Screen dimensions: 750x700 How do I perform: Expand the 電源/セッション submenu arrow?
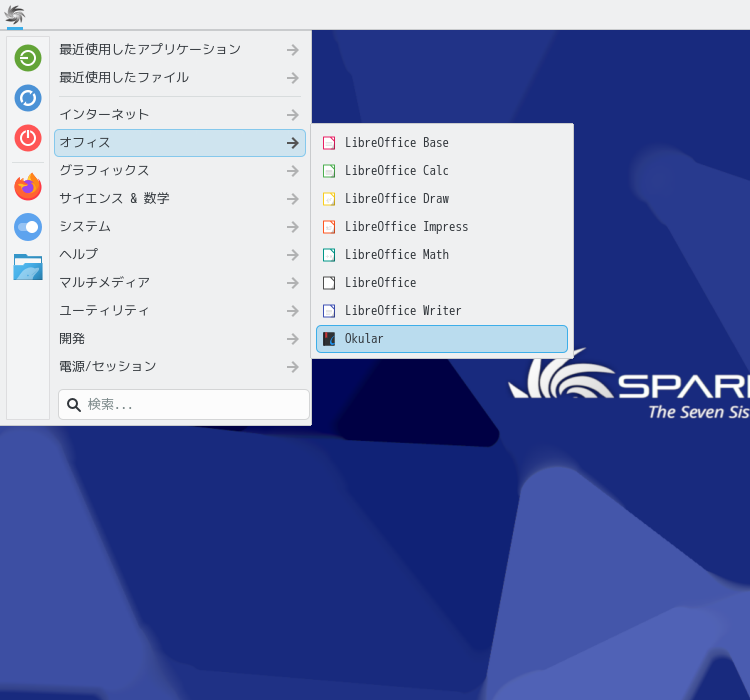293,367
